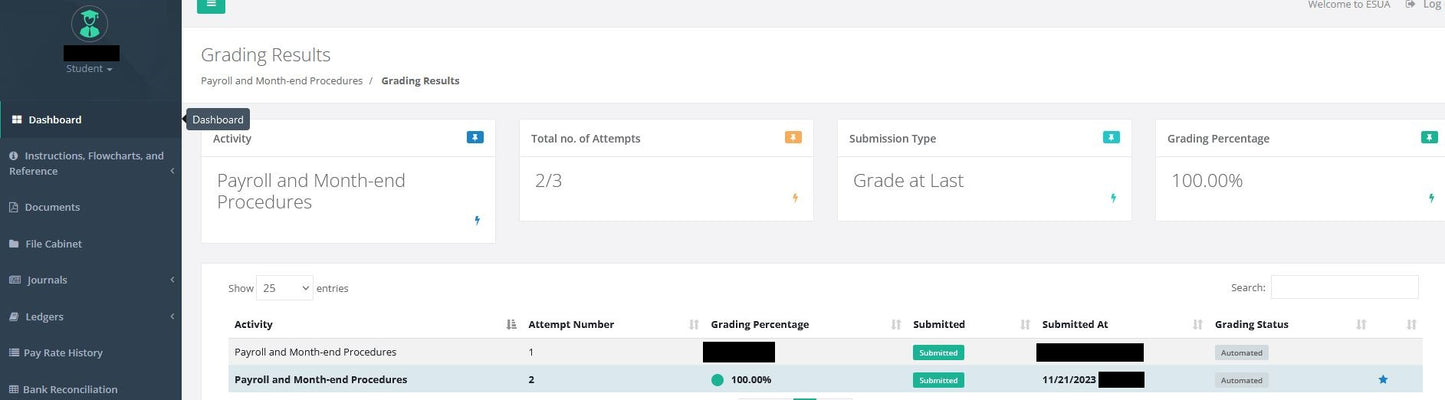This screenshot has width=1445, height=400.
Task: Click the teal pin on Submission Type card
Action: pyautogui.click(x=1111, y=137)
